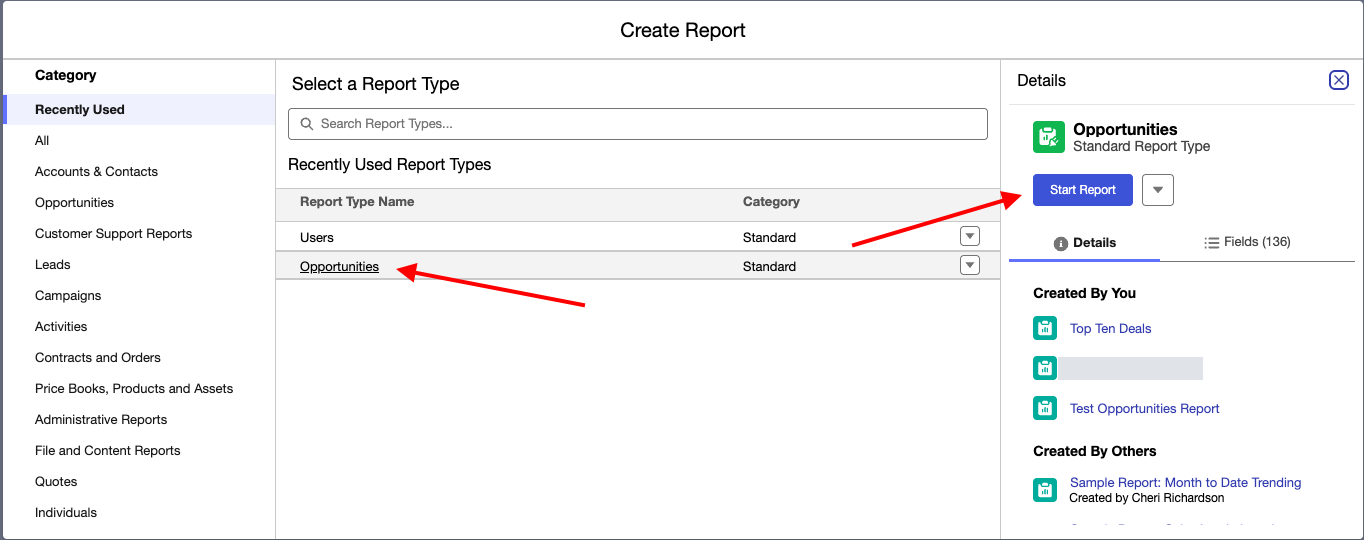This screenshot has height=540, width=1364.
Task: Open Sample Report: Month to Date Trending link
Action: [1185, 483]
